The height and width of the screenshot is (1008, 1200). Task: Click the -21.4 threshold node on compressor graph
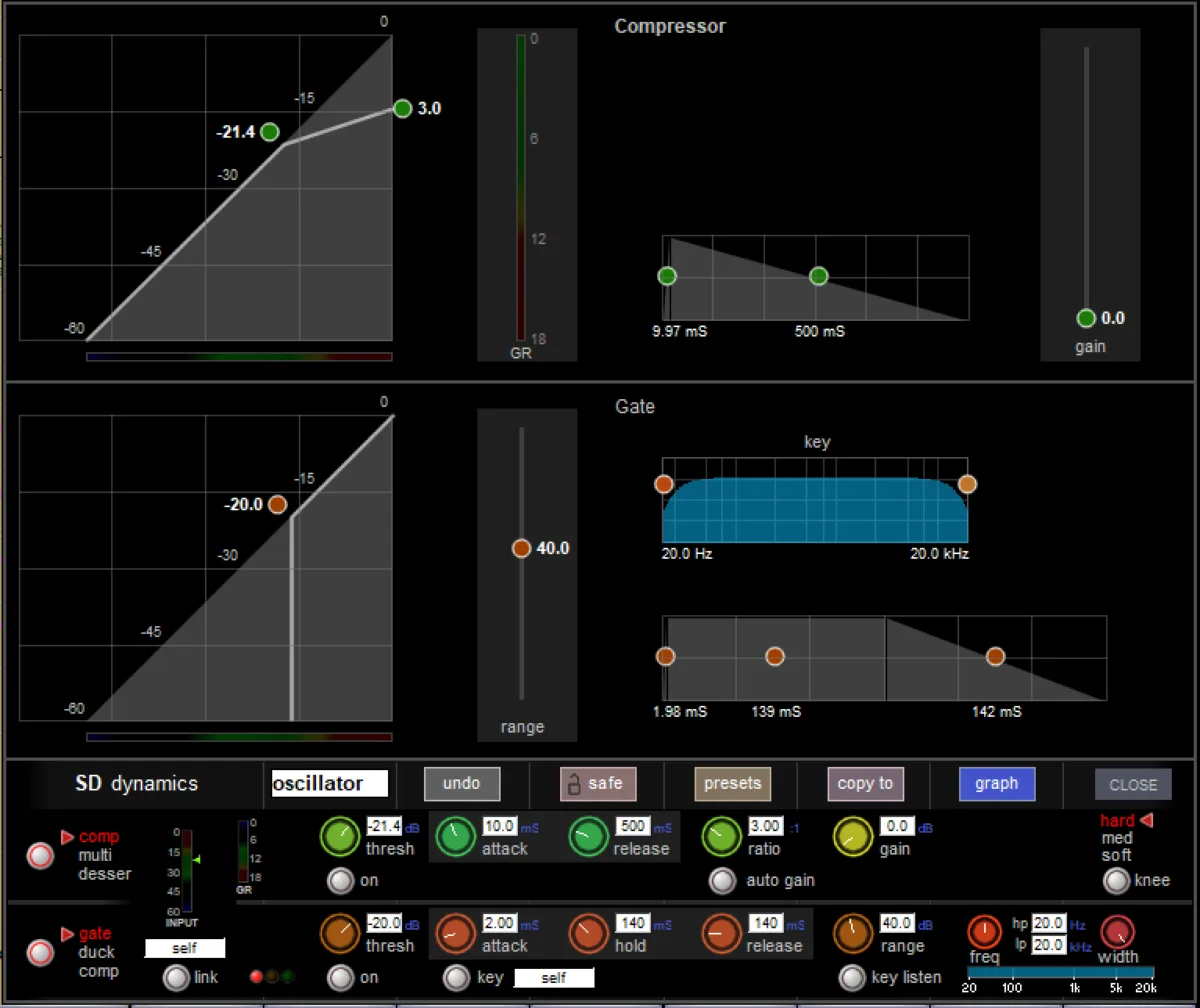[269, 132]
